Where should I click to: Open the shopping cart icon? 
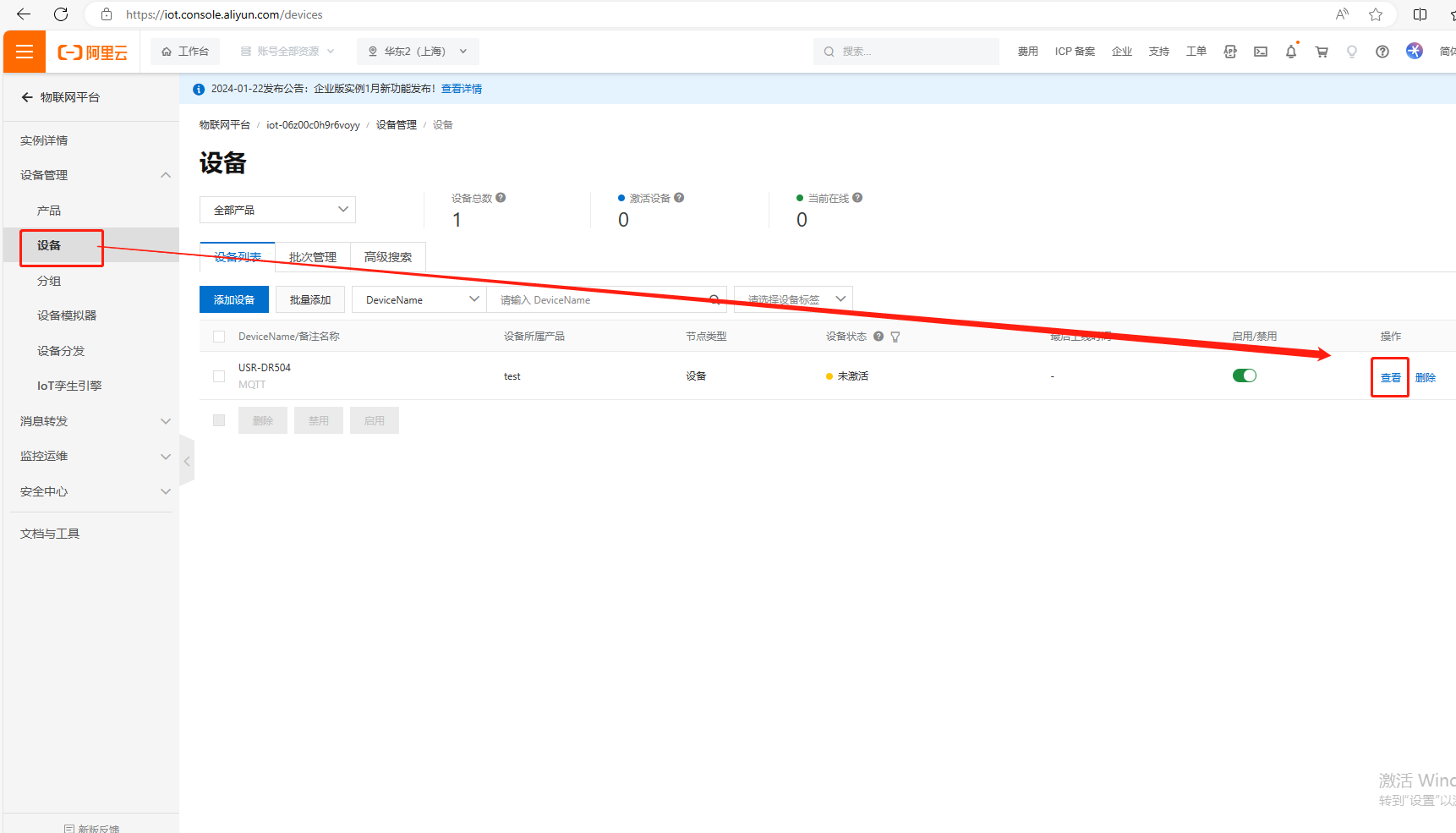coord(1322,52)
